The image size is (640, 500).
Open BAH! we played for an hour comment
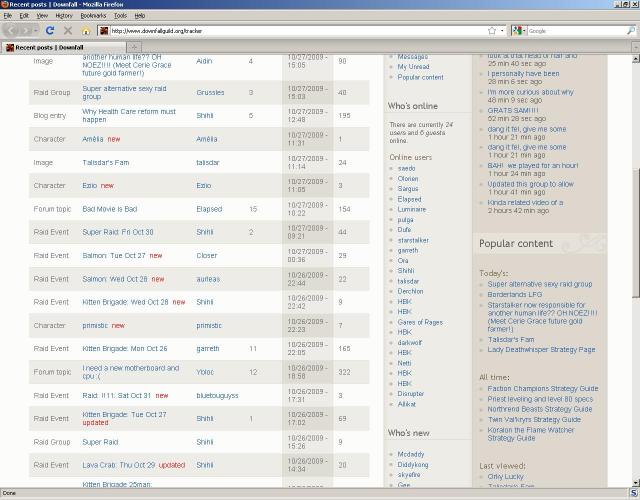point(533,166)
